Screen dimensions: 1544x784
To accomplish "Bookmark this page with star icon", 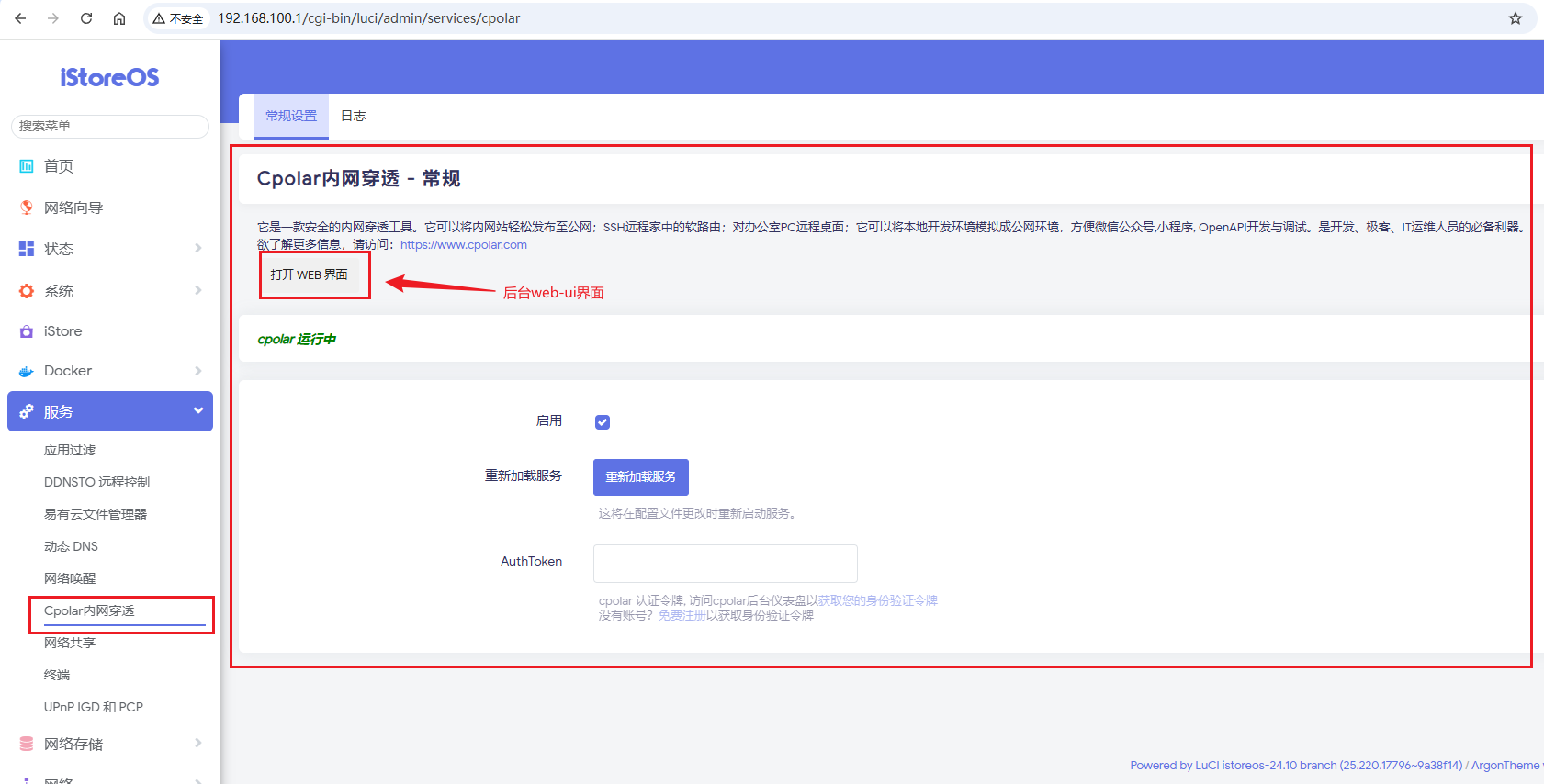I will pos(1516,18).
